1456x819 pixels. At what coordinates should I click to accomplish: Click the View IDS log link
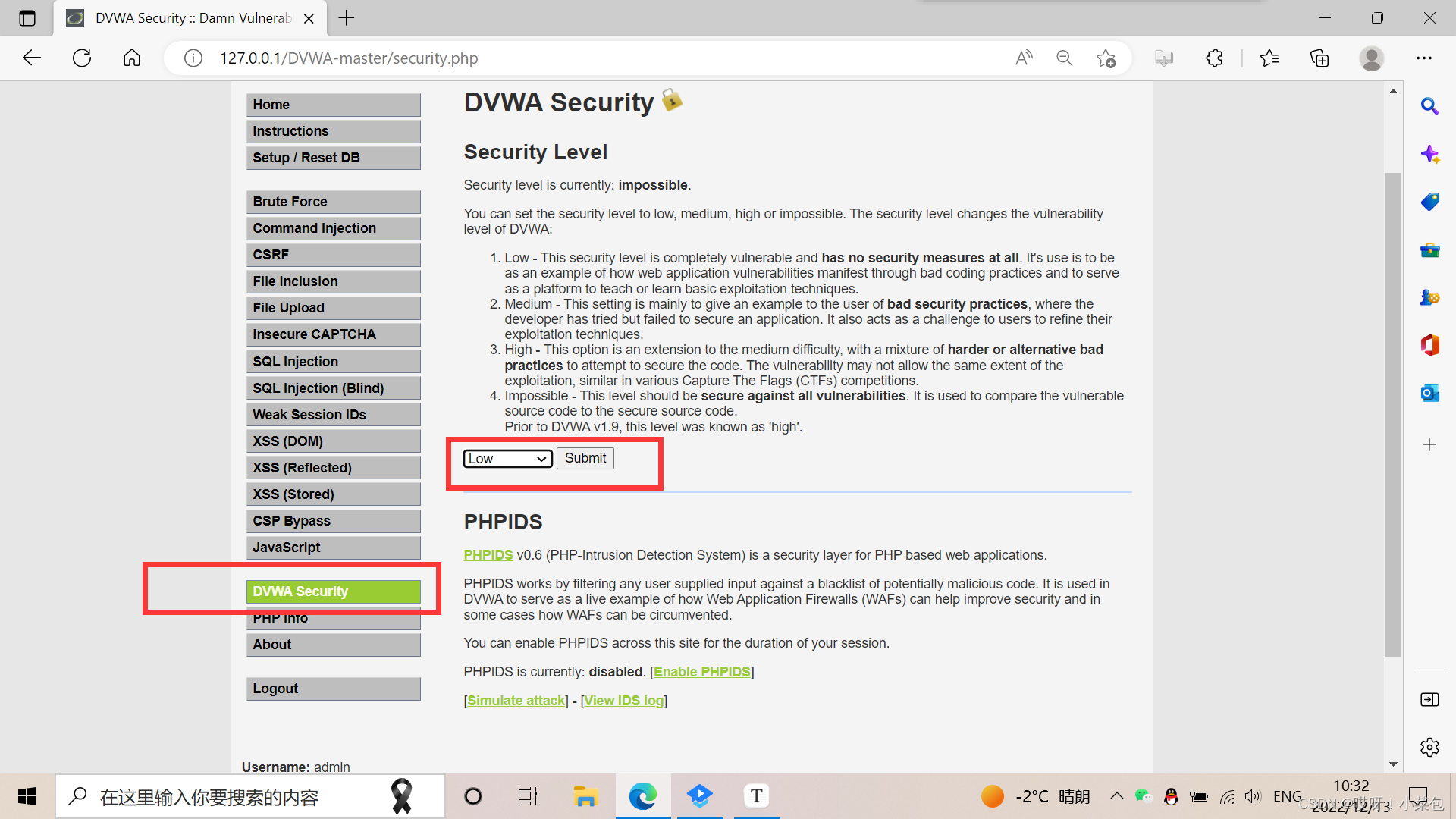click(x=623, y=699)
